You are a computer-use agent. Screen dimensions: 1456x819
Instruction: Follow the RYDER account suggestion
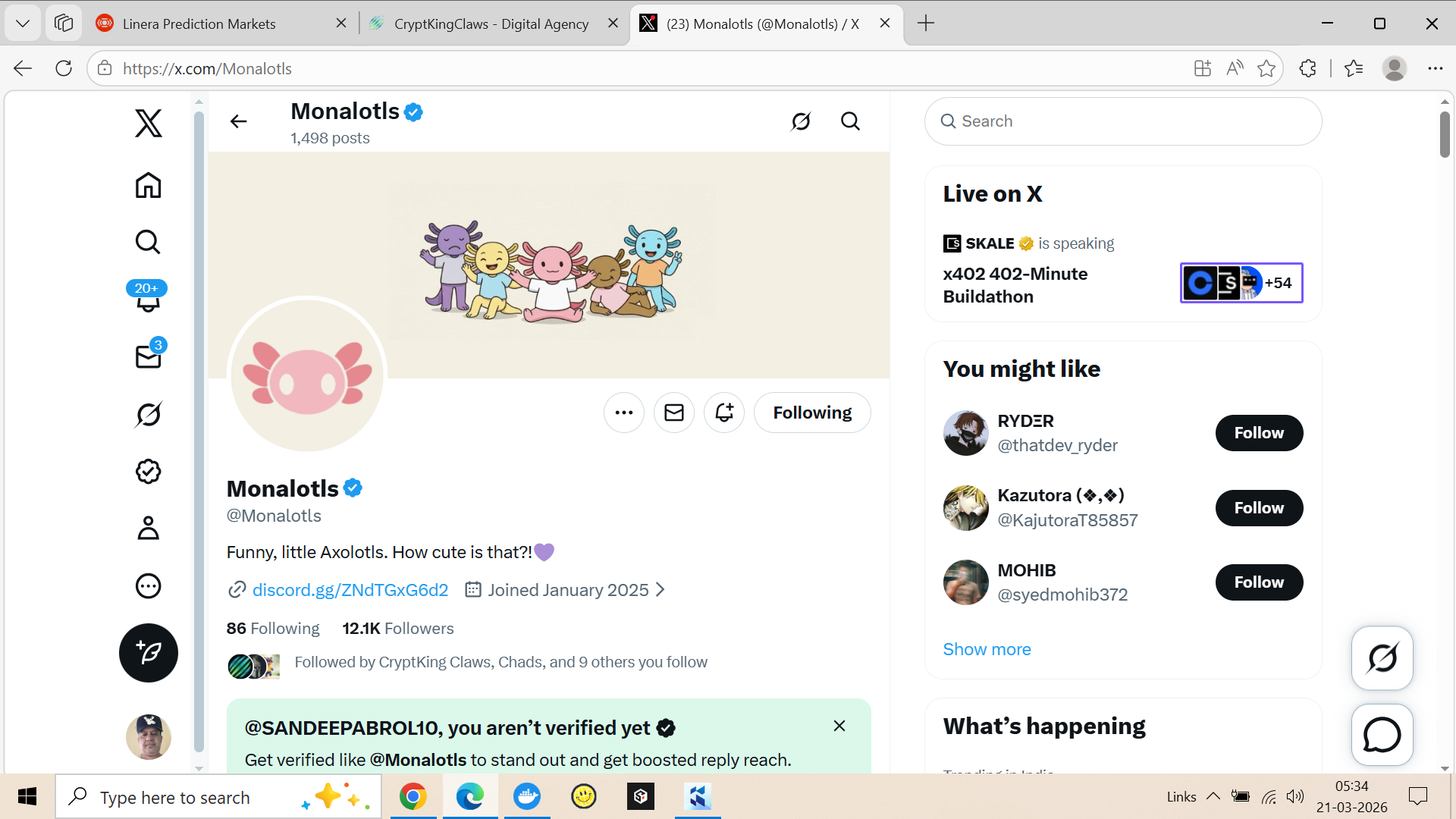click(1258, 433)
